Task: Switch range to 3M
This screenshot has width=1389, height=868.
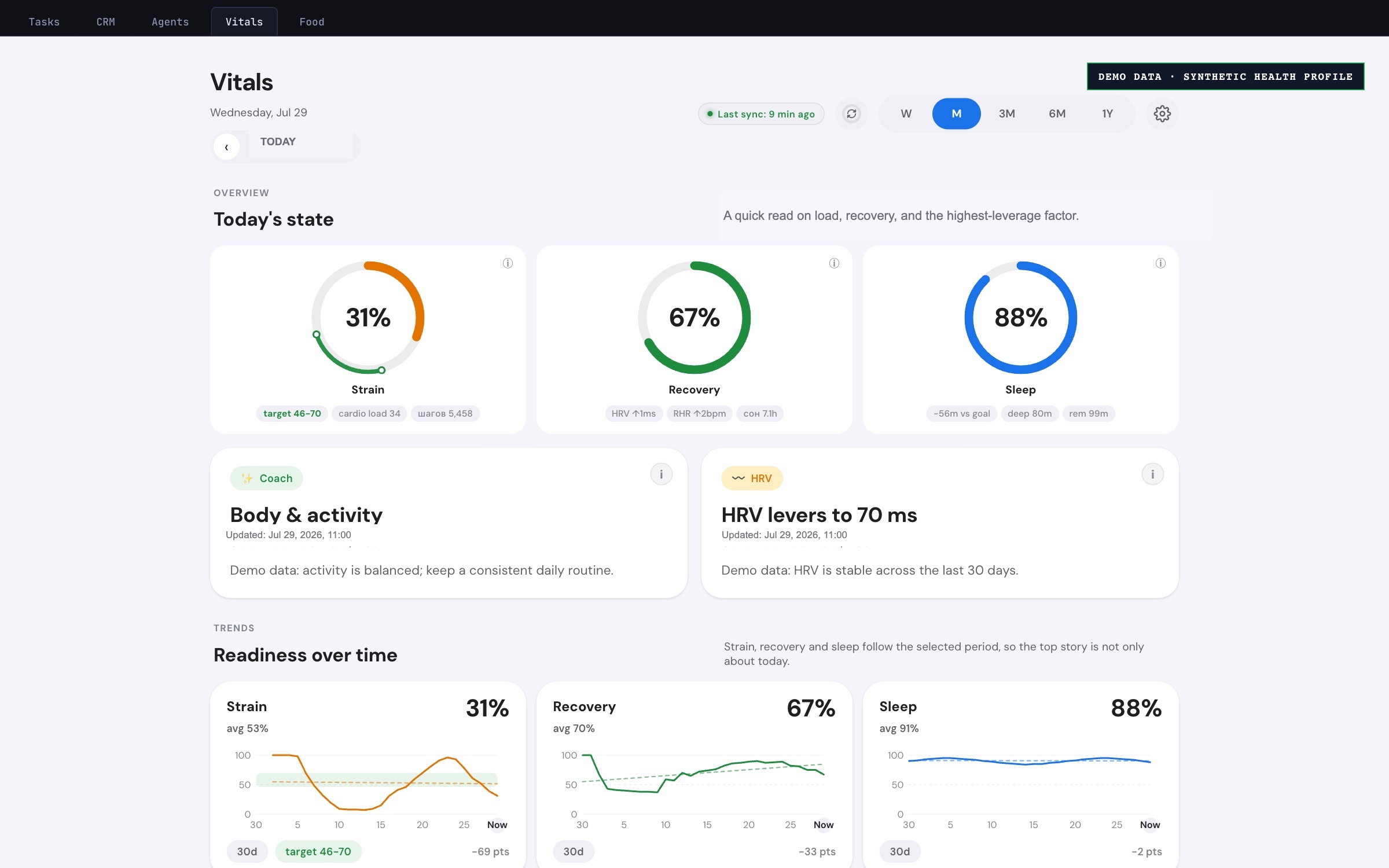Action: pyautogui.click(x=1006, y=114)
